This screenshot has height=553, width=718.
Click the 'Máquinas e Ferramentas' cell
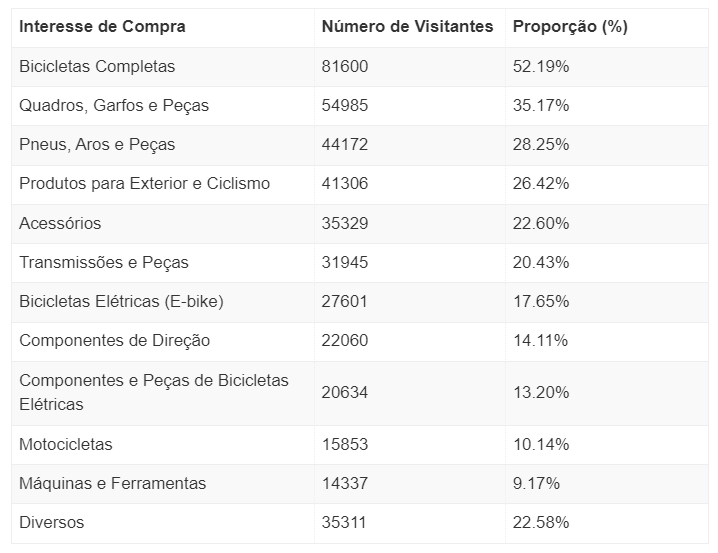click(112, 483)
